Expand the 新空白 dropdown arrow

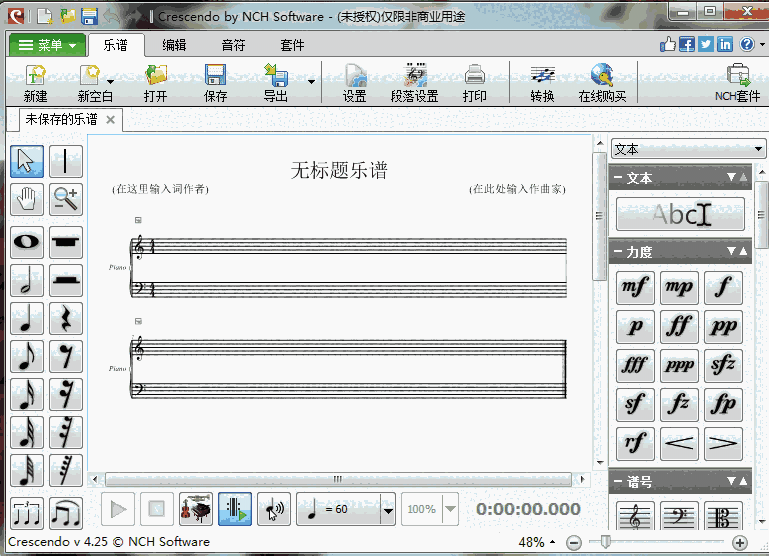click(110, 82)
